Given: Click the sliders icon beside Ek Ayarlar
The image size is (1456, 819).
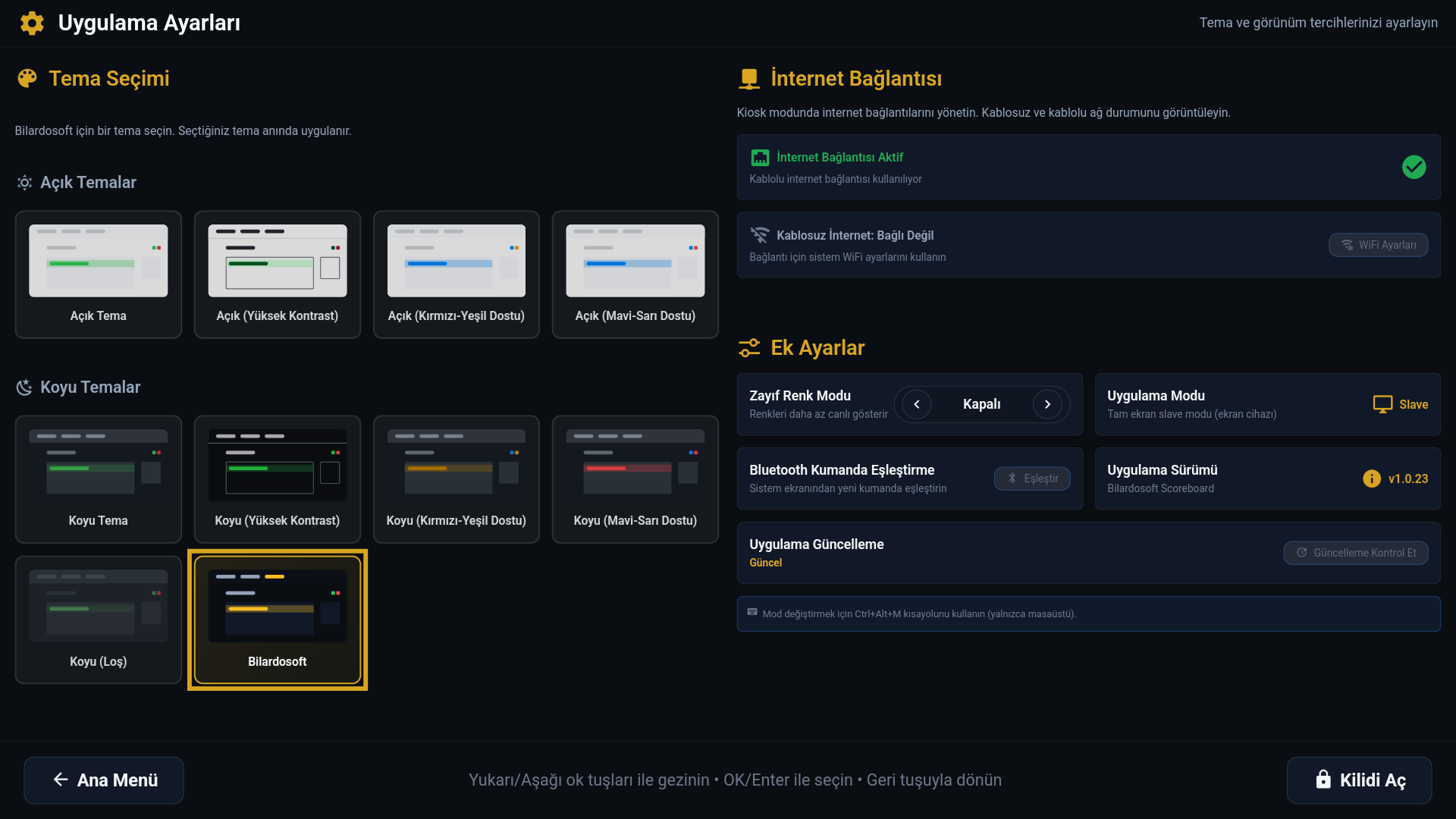Looking at the screenshot, I should (x=749, y=348).
